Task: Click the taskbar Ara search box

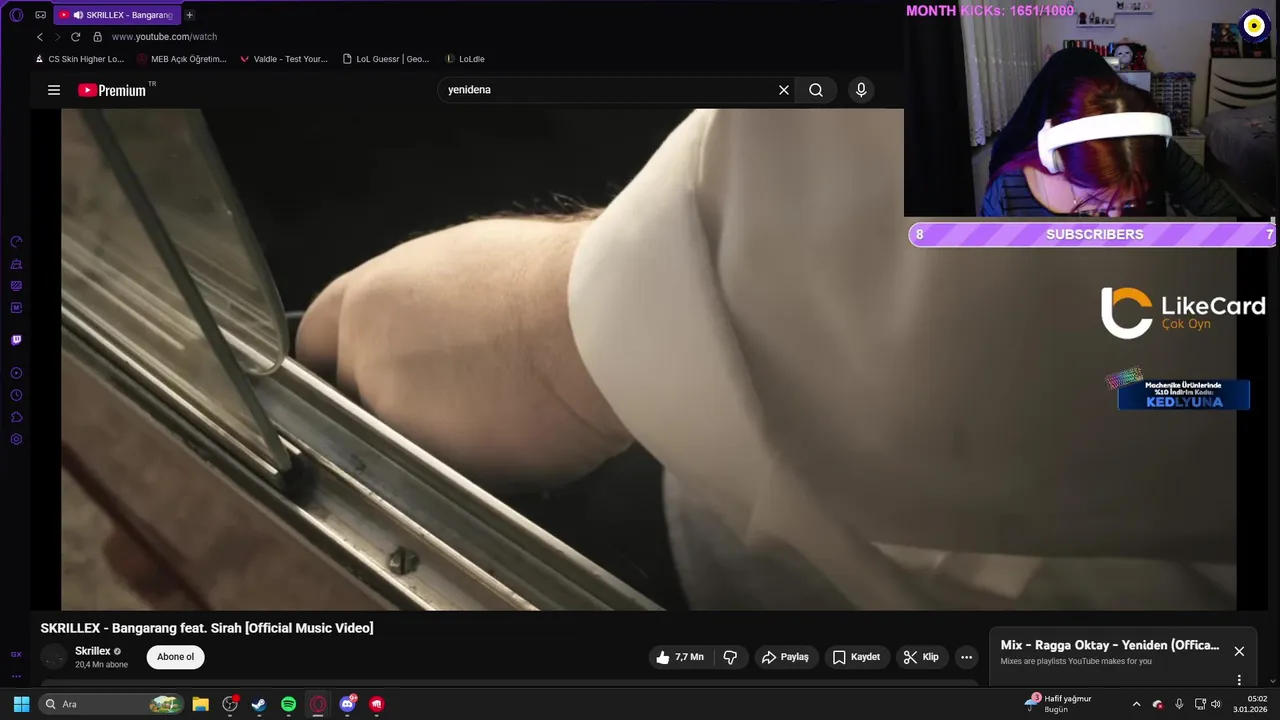Action: (x=112, y=704)
